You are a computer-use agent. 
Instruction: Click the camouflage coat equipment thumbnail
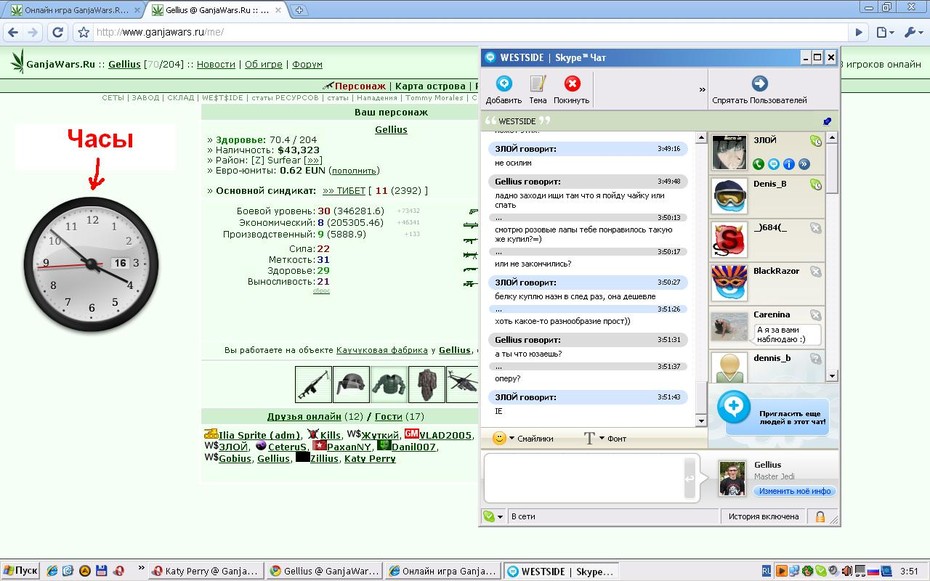click(x=427, y=385)
